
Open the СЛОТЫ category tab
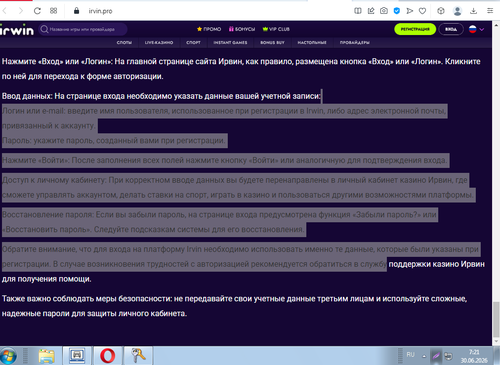(124, 42)
